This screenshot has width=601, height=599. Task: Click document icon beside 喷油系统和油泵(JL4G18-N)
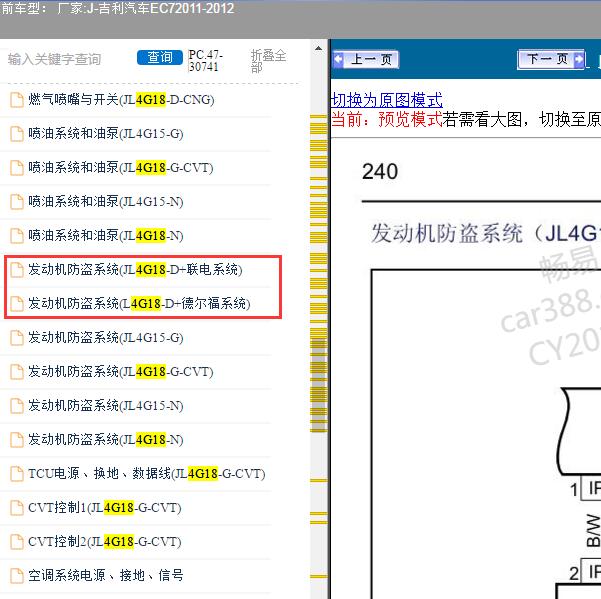click(x=16, y=236)
